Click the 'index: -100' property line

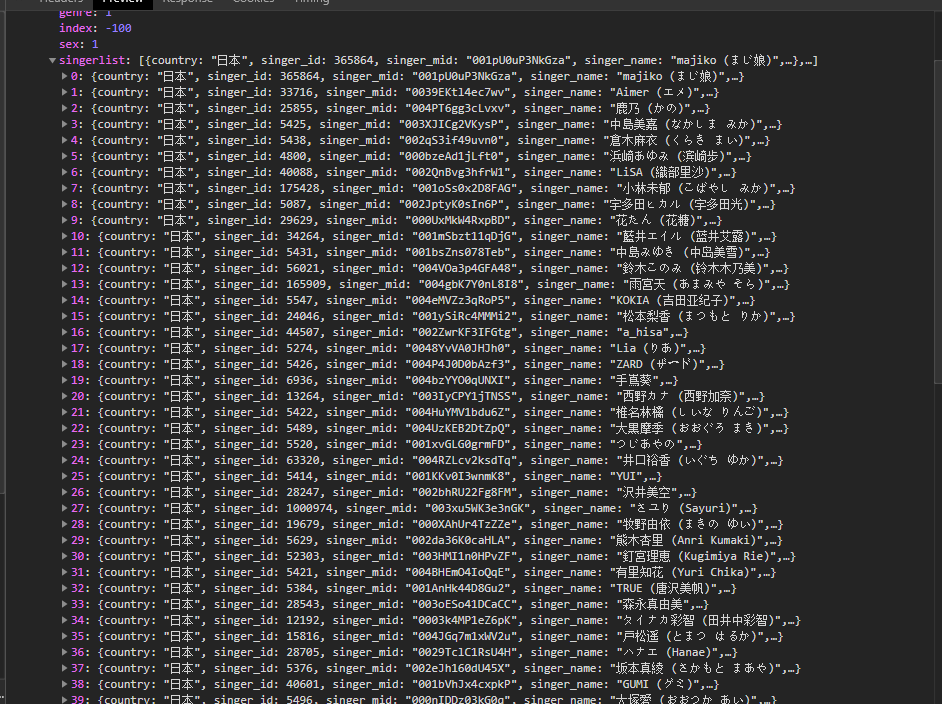(95, 28)
